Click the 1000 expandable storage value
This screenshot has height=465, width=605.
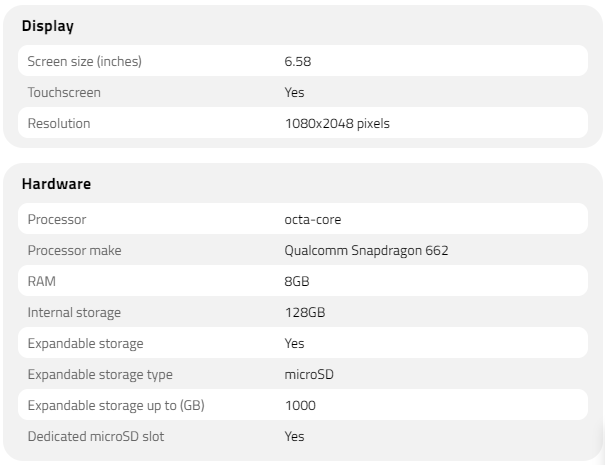tap(300, 405)
